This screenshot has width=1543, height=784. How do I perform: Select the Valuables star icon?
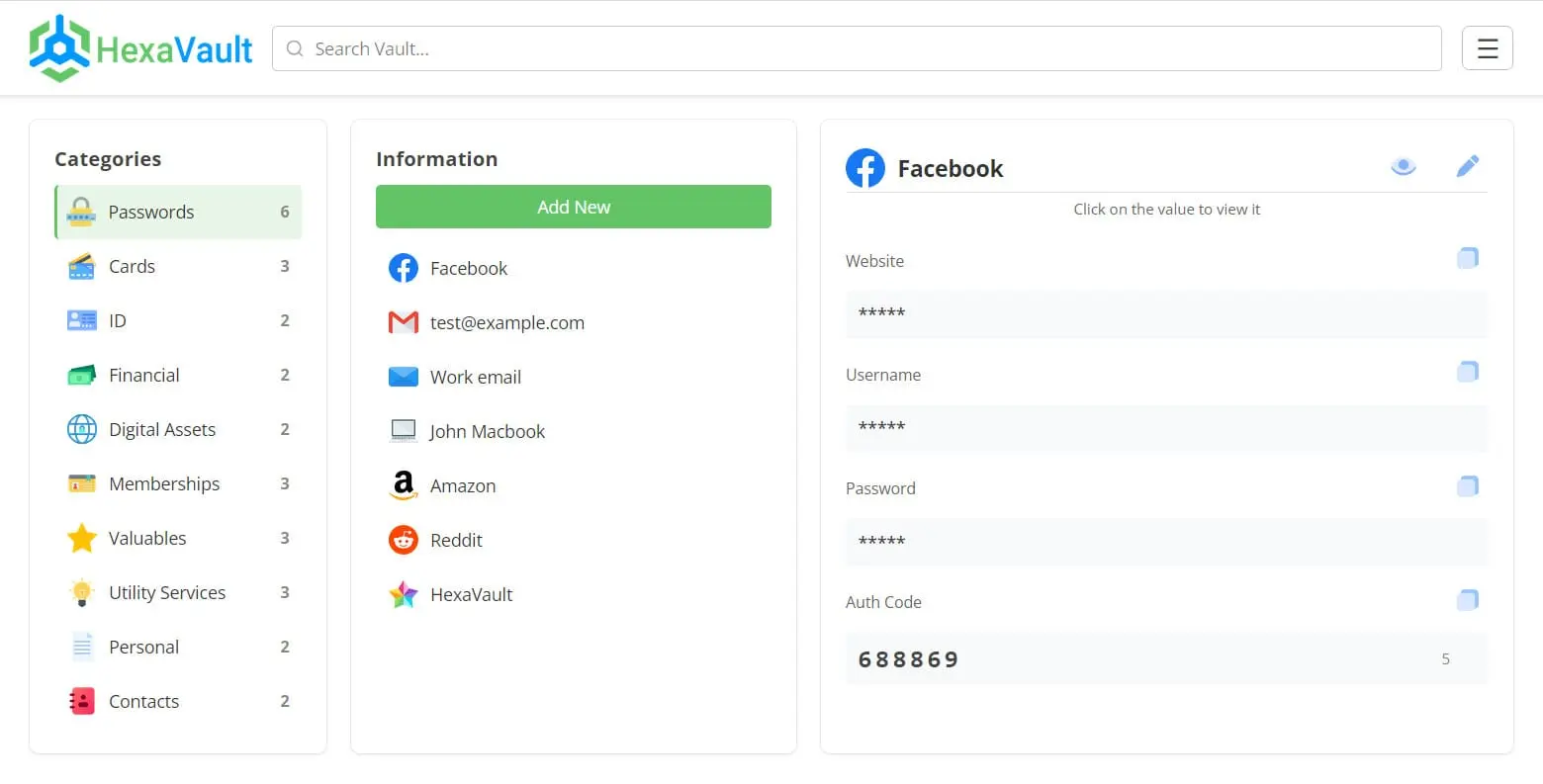click(x=81, y=538)
